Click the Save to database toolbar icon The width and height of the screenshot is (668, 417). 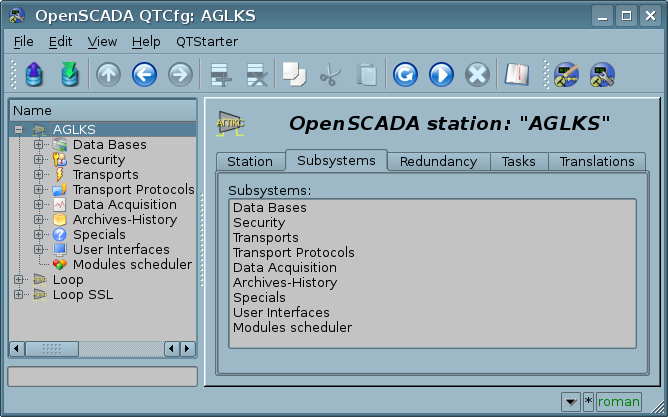(68, 75)
